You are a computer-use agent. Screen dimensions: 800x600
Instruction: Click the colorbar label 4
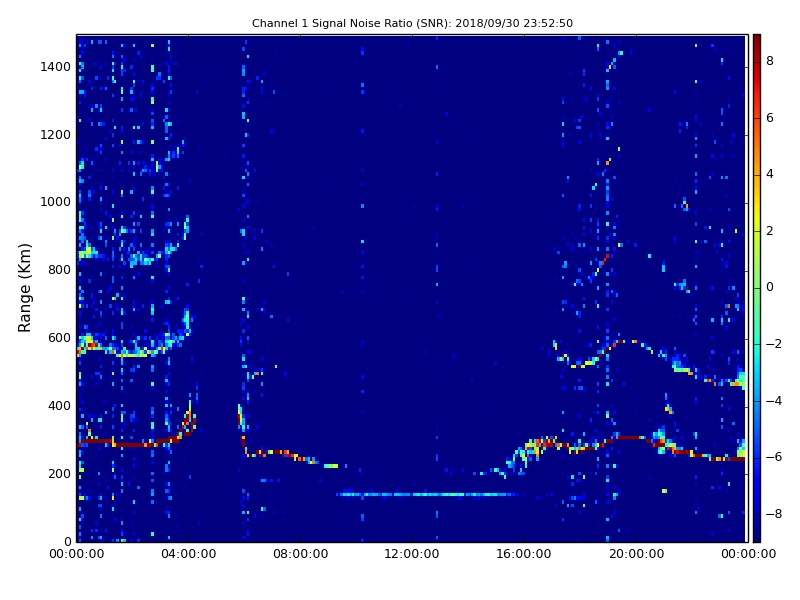point(770,174)
